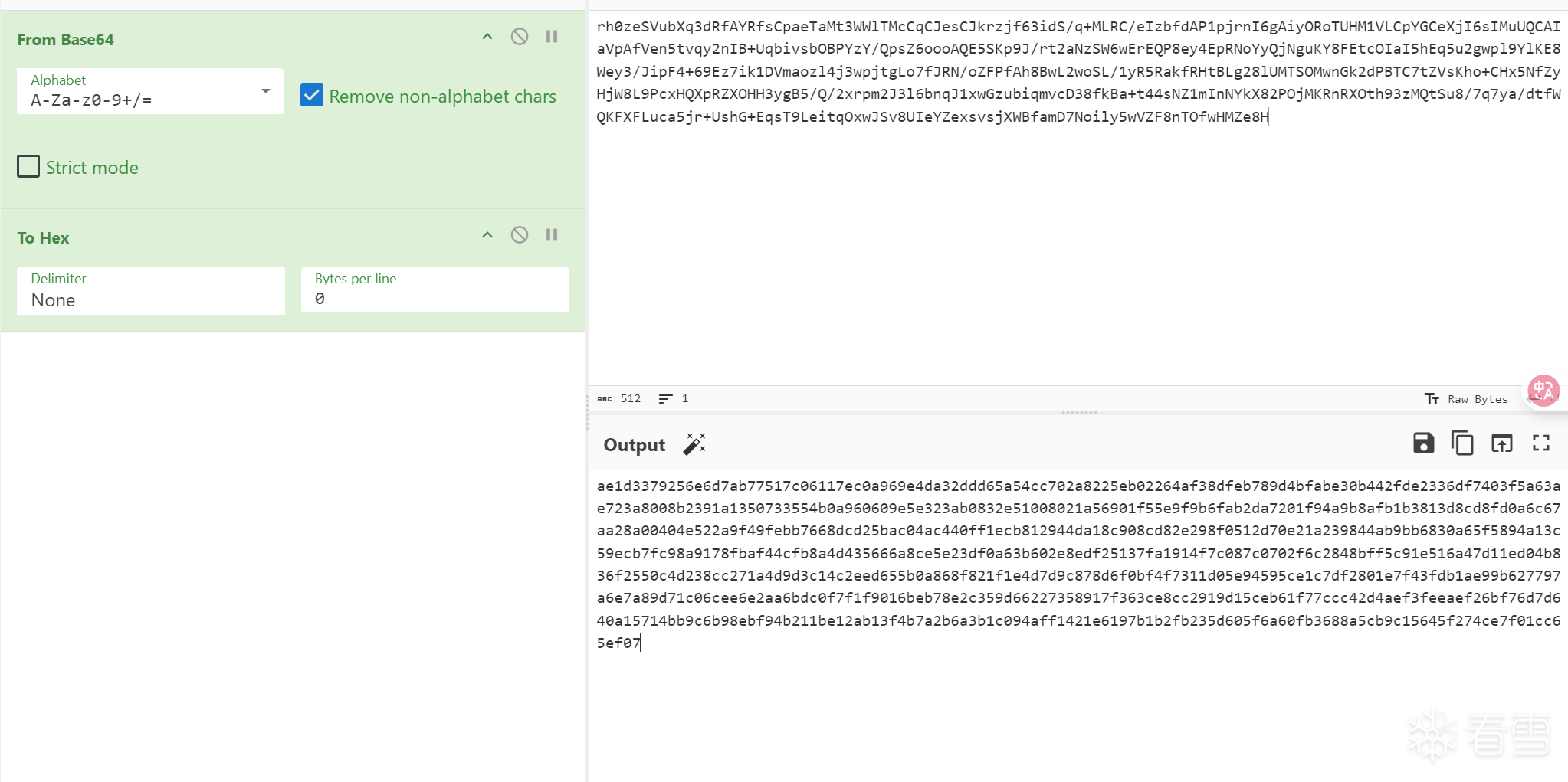Click the magic wand icon beside Output
Viewport: 1568px width, 782px height.
pyautogui.click(x=694, y=444)
